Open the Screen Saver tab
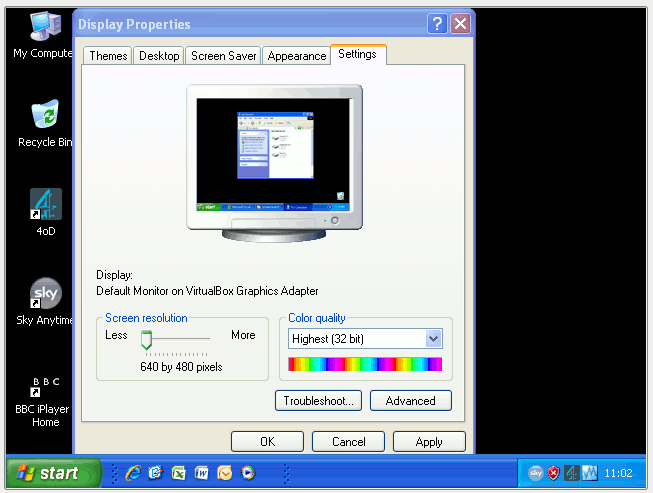Image resolution: width=653 pixels, height=493 pixels. click(223, 56)
